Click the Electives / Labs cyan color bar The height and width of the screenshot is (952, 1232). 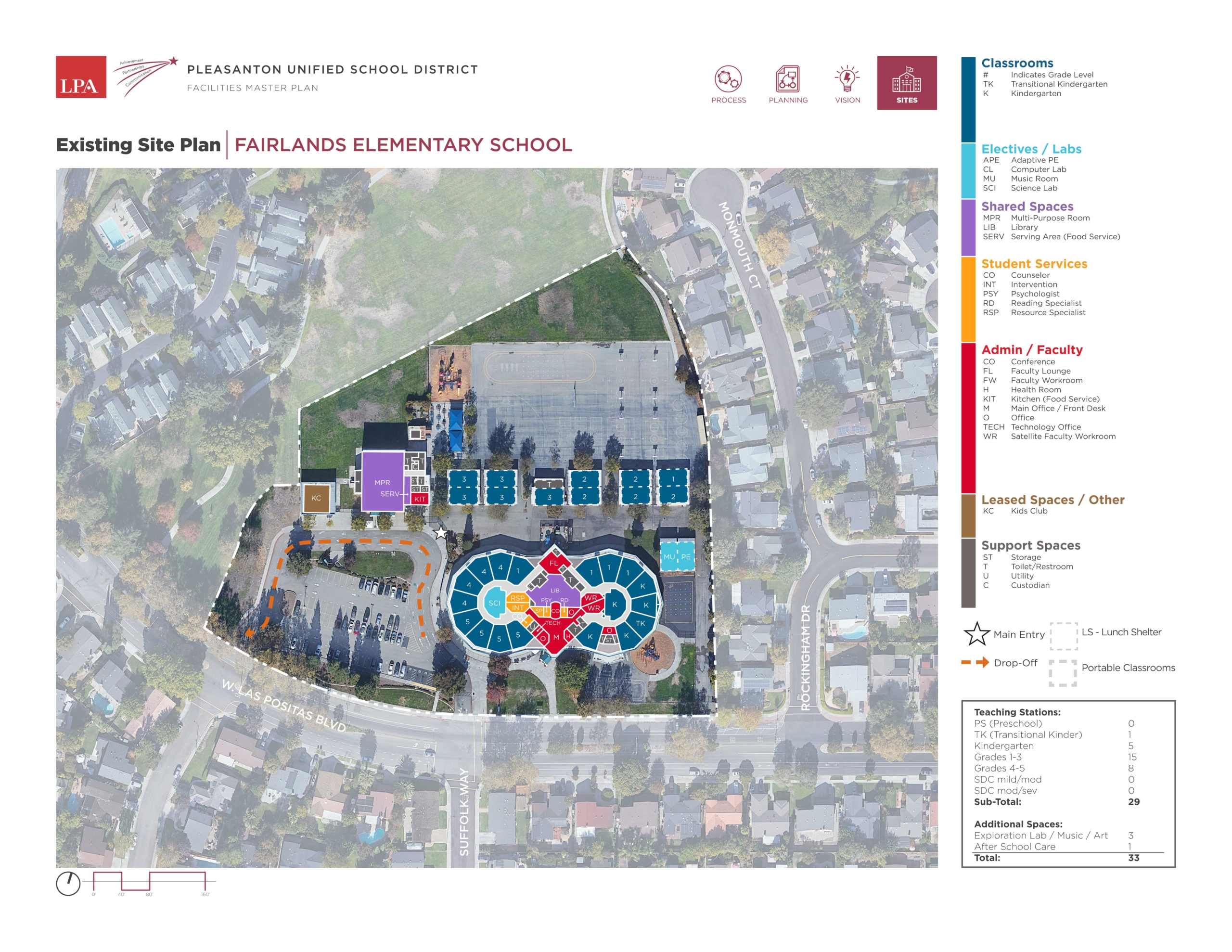[968, 170]
